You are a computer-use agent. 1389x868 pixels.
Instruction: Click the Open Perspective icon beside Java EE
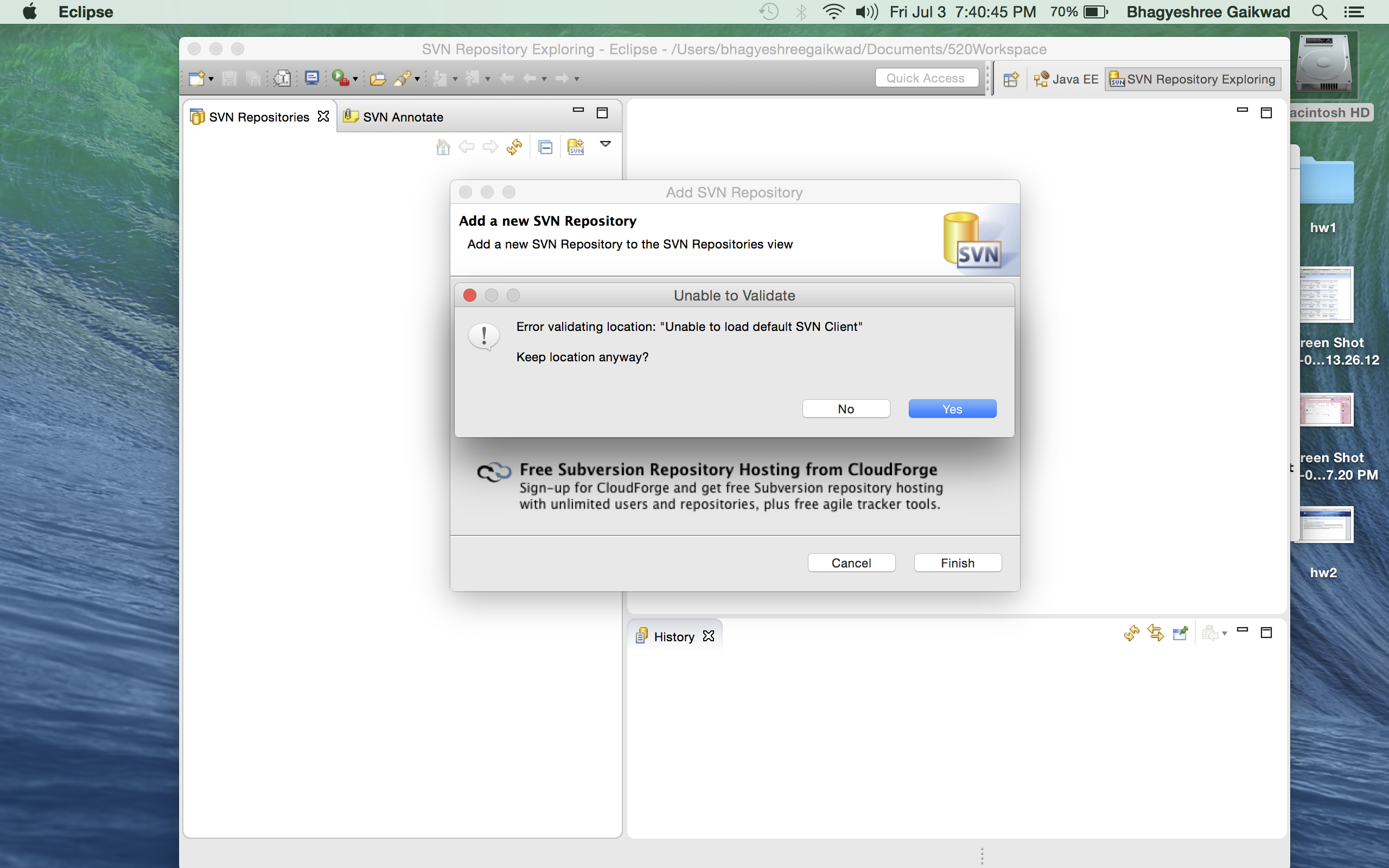[1011, 79]
